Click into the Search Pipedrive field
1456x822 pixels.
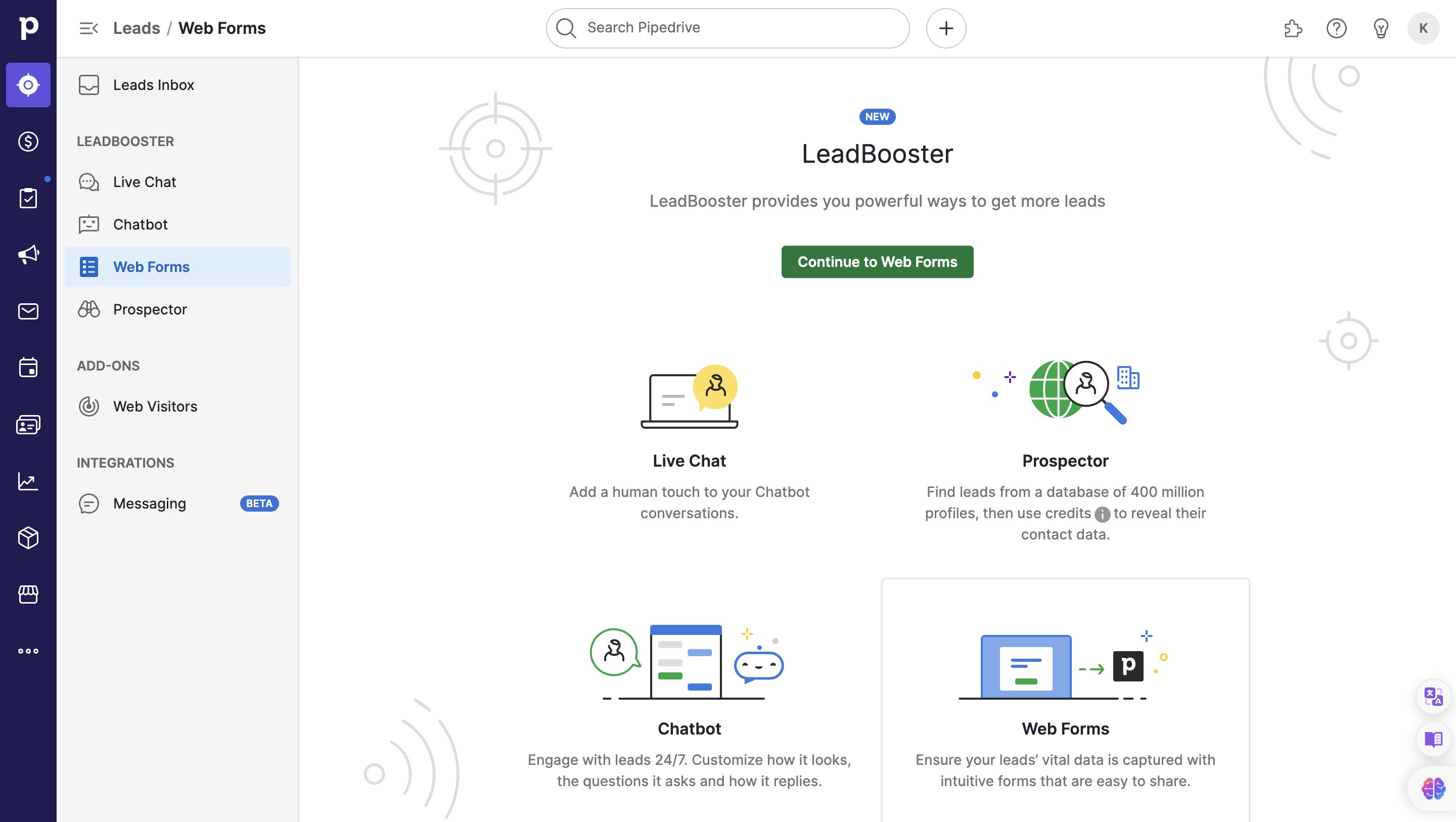point(735,28)
